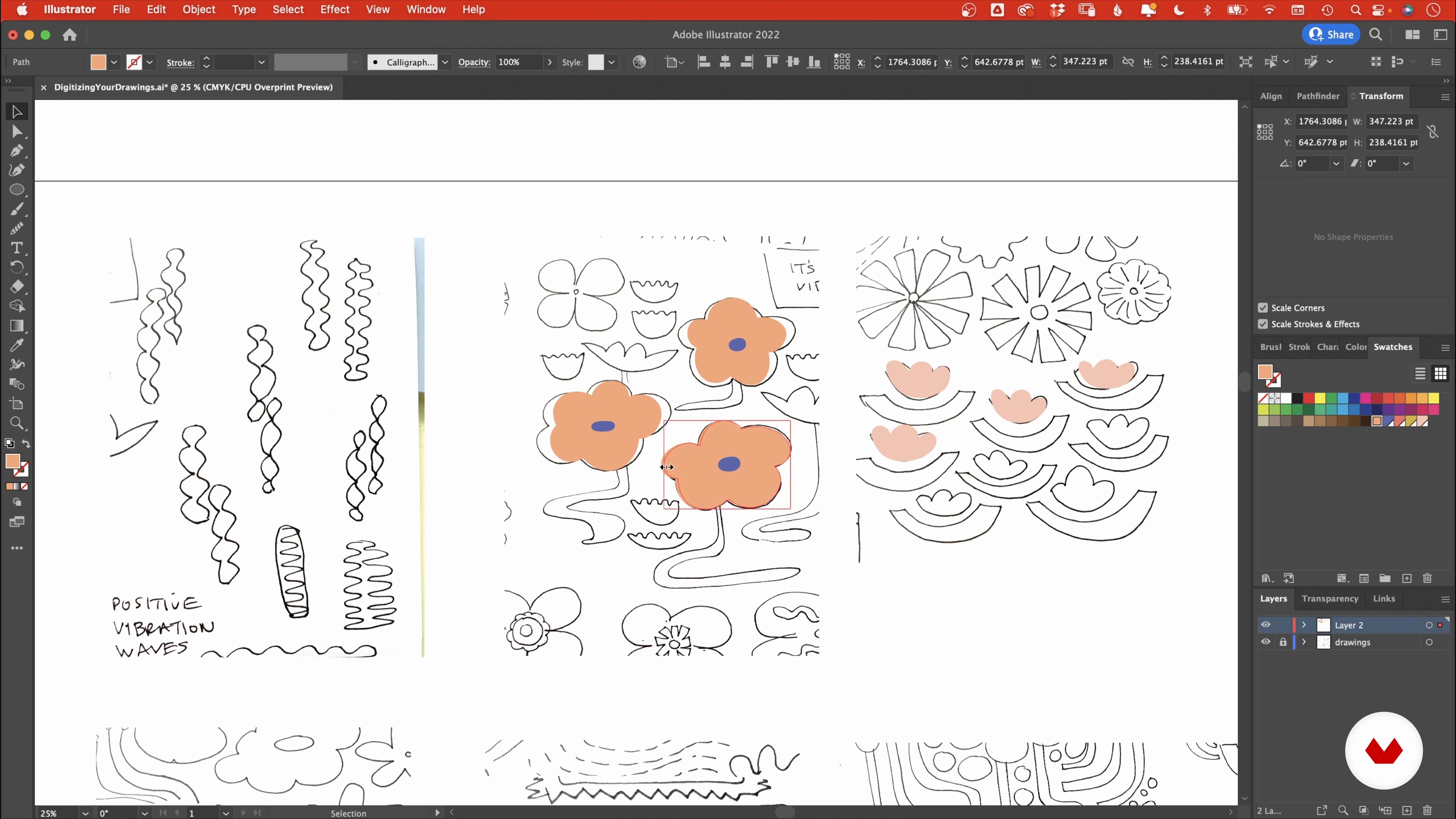The width and height of the screenshot is (1456, 819).
Task: Select the Artboard tool
Action: tap(16, 404)
